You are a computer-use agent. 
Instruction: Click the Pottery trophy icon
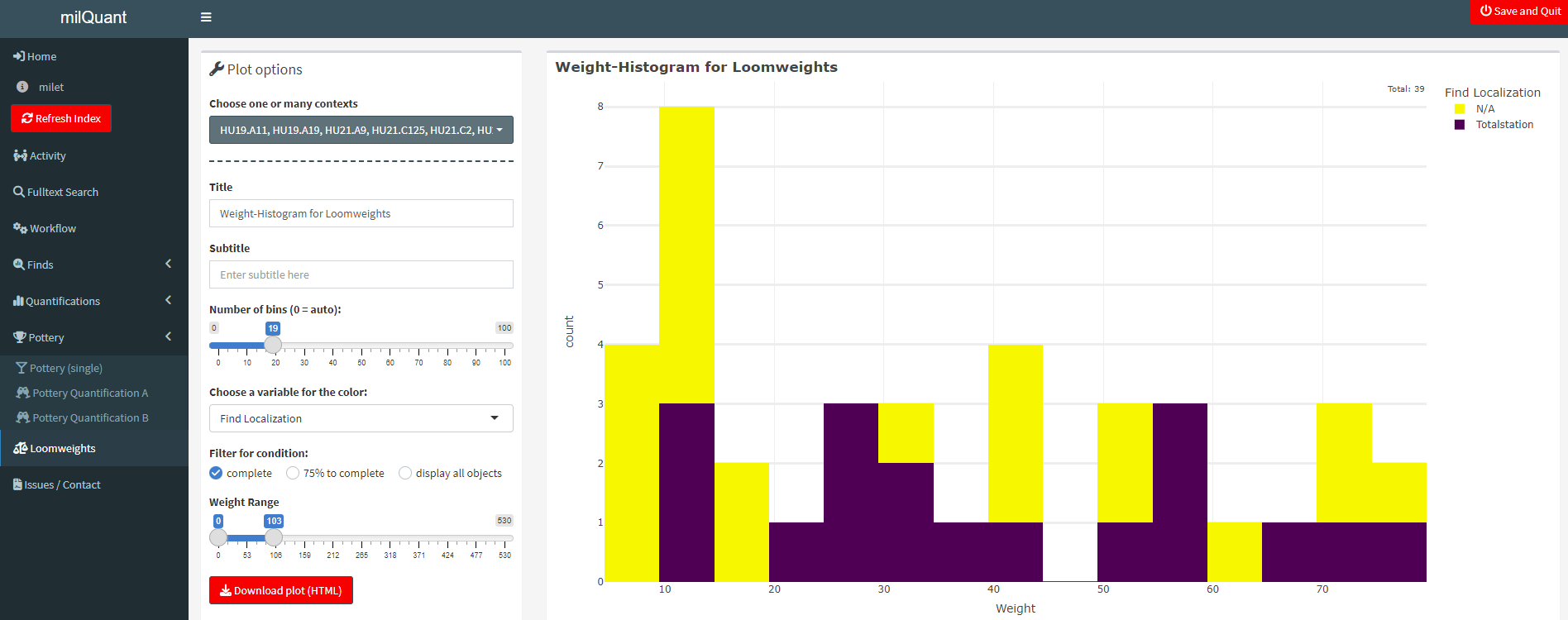[x=20, y=337]
